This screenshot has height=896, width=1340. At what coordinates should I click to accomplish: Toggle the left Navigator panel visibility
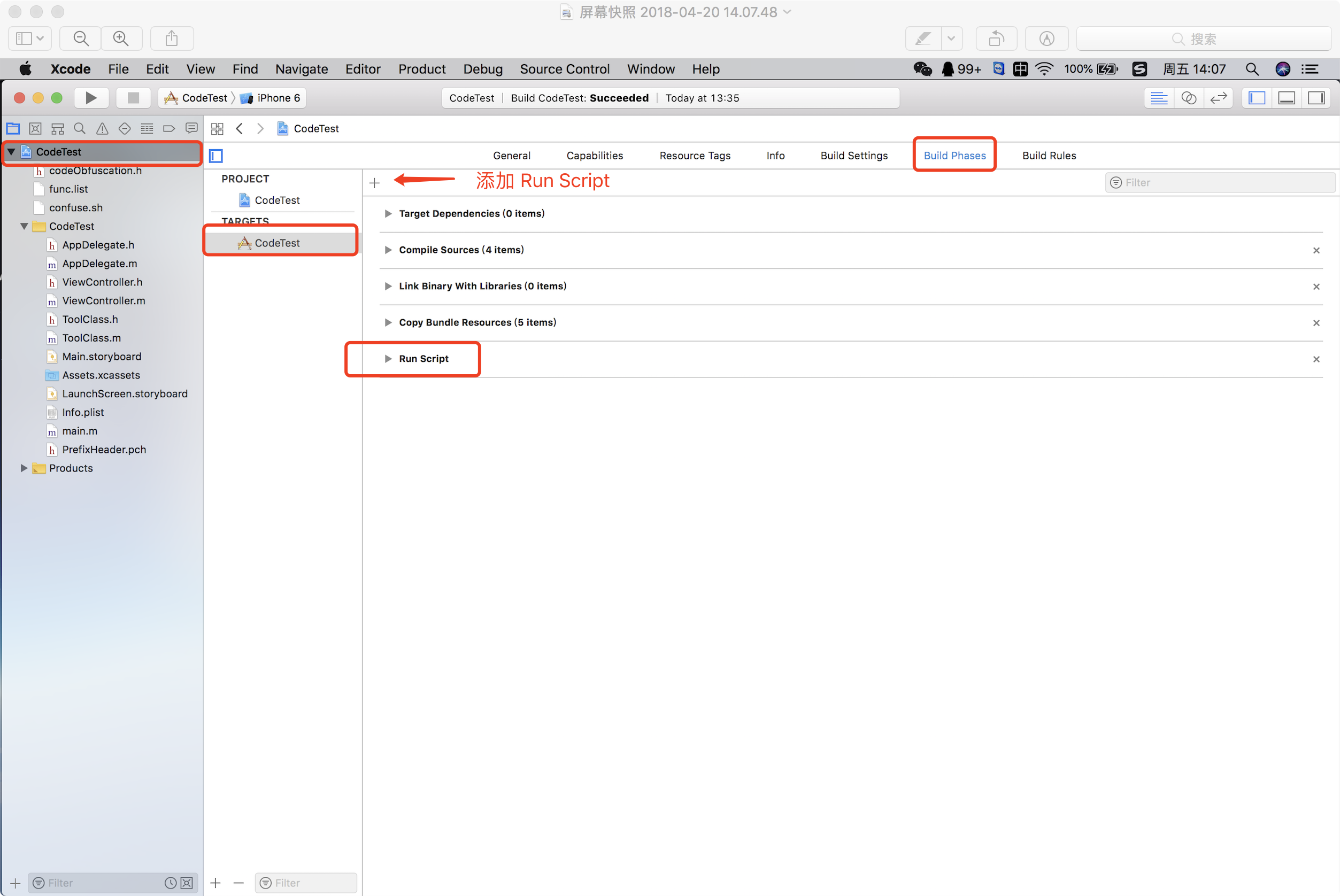(x=1257, y=98)
